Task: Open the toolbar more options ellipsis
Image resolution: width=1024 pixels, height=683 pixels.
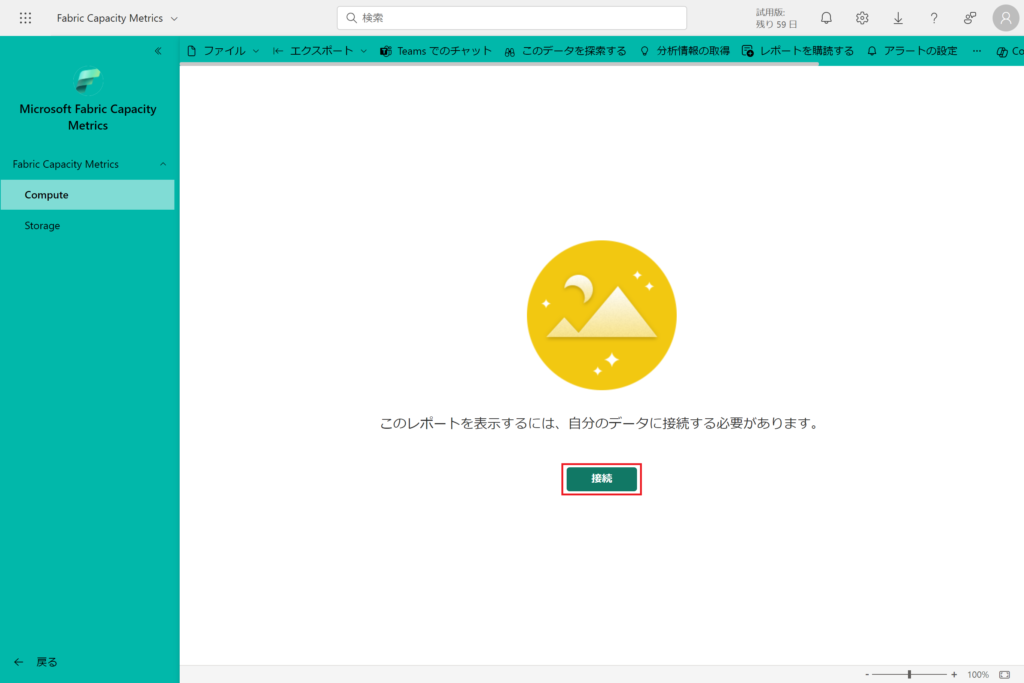Action: pos(976,51)
